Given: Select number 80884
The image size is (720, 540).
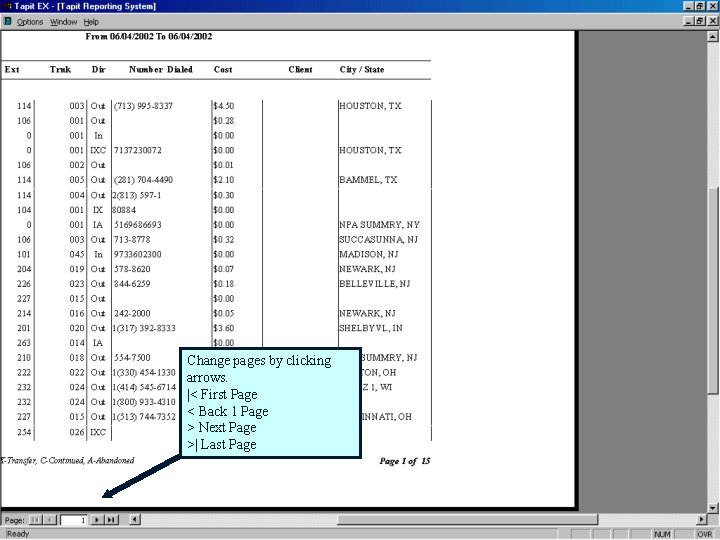Looking at the screenshot, I should coord(124,210).
